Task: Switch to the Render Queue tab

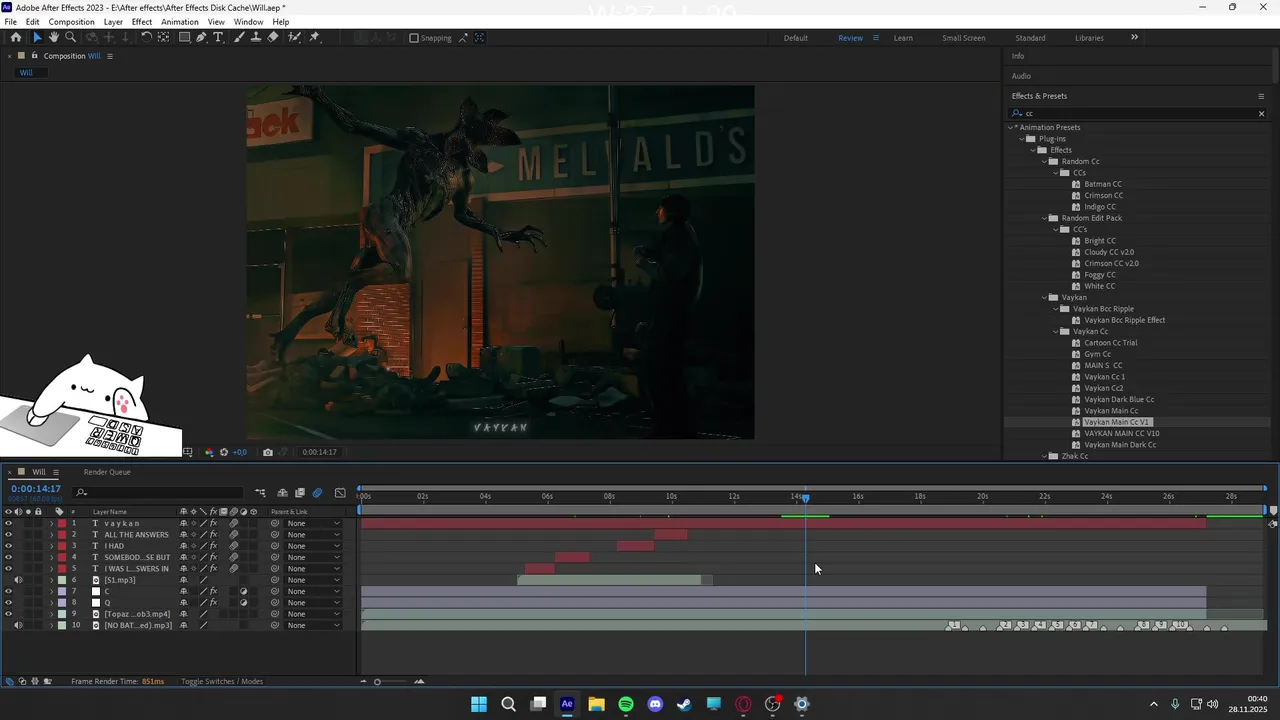Action: coord(107,472)
